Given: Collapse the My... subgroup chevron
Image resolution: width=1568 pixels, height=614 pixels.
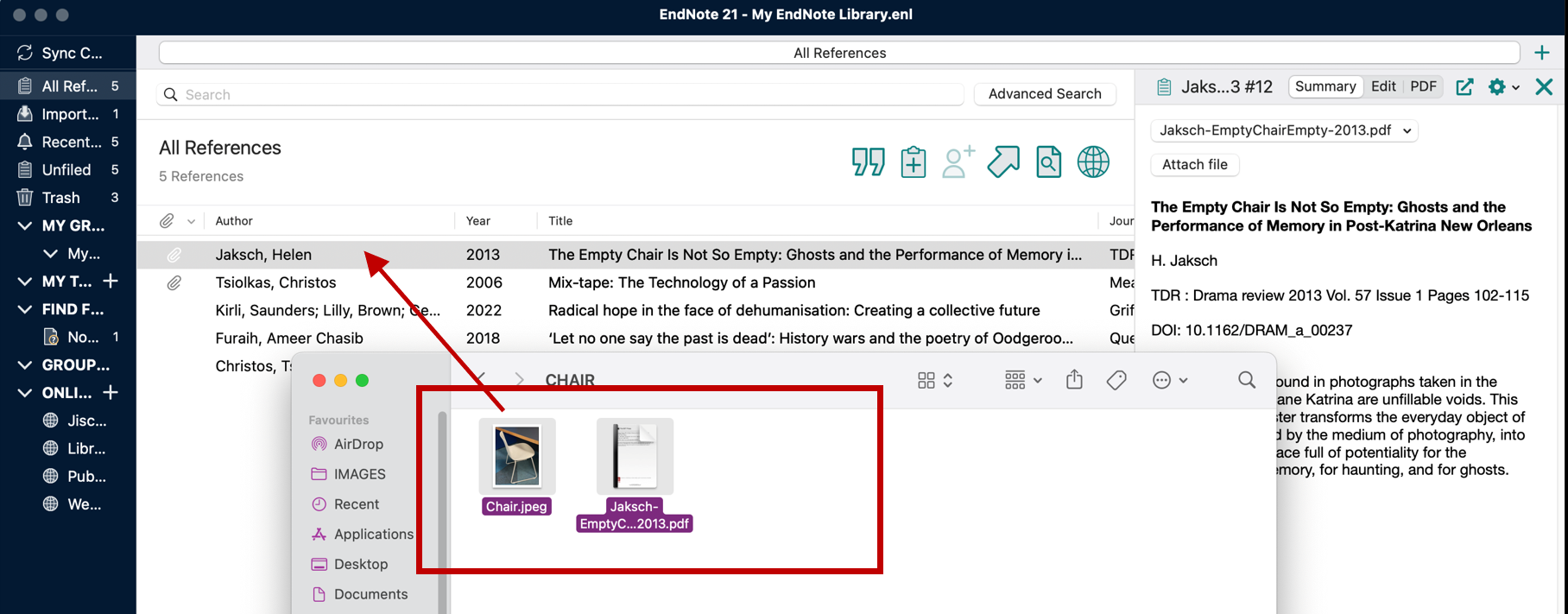Looking at the screenshot, I should (x=51, y=254).
